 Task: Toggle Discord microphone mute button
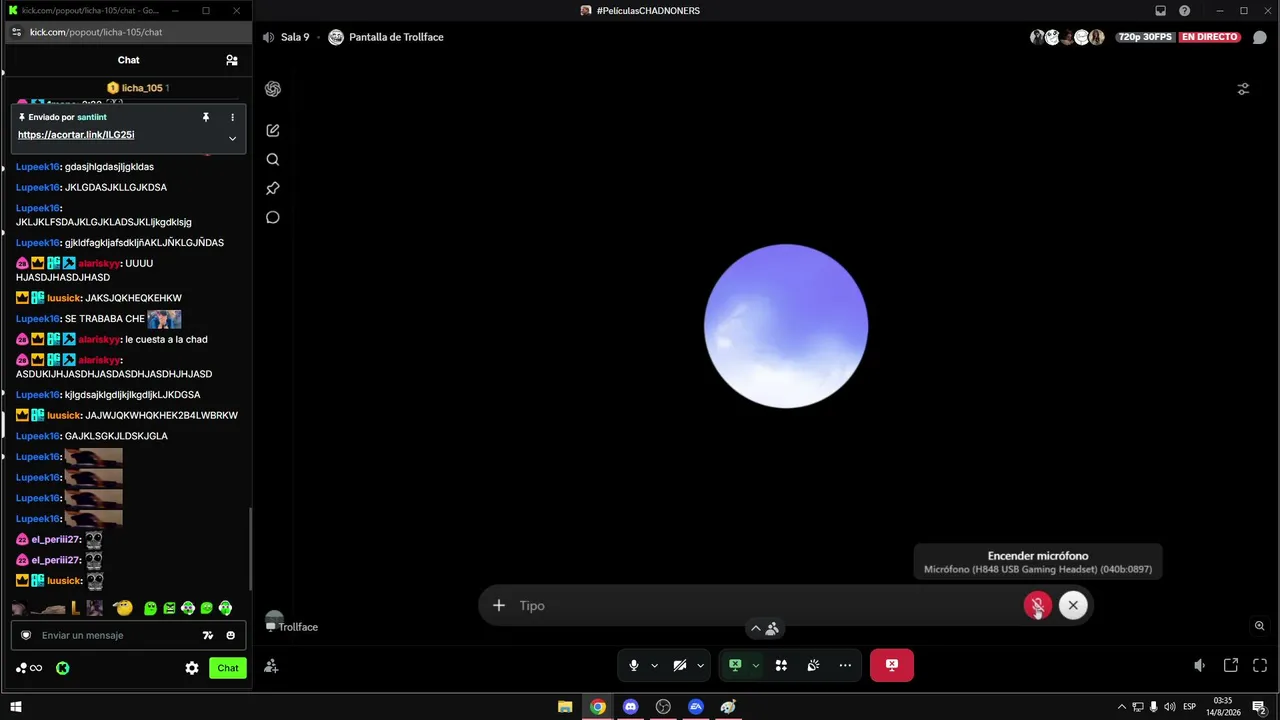[x=634, y=665]
